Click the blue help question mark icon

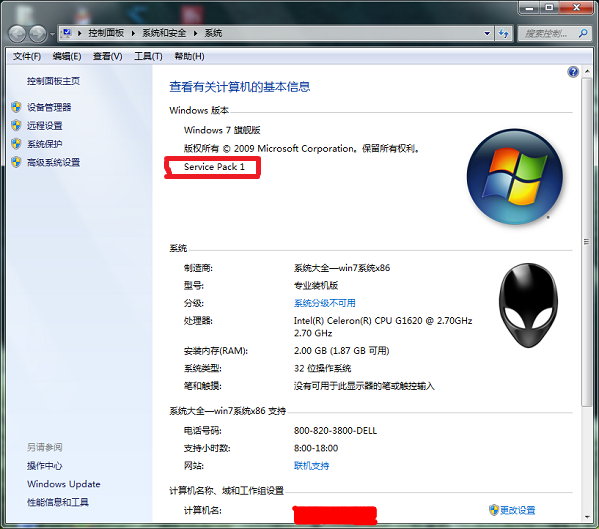point(573,72)
